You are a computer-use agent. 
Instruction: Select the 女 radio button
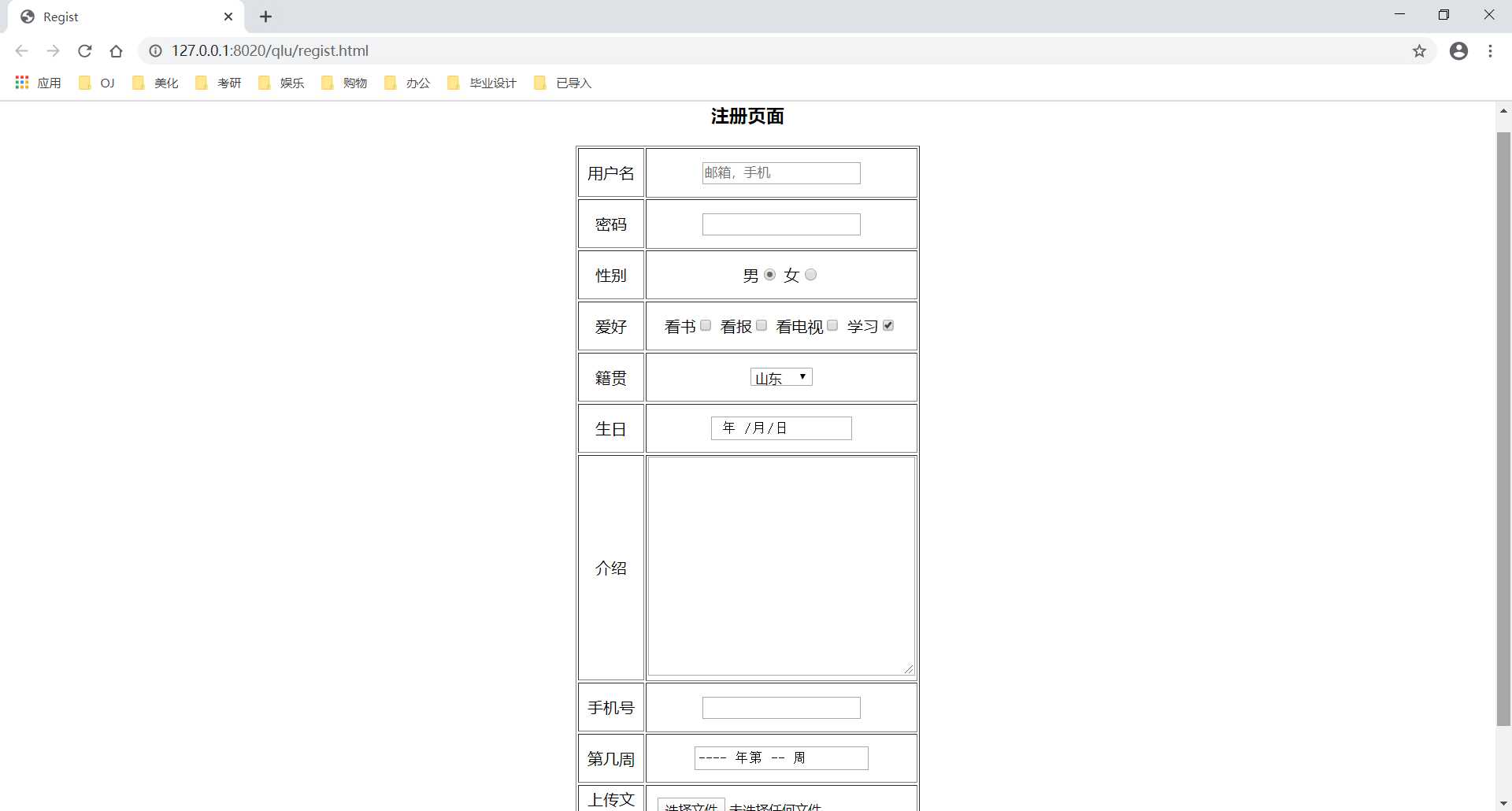[x=810, y=275]
